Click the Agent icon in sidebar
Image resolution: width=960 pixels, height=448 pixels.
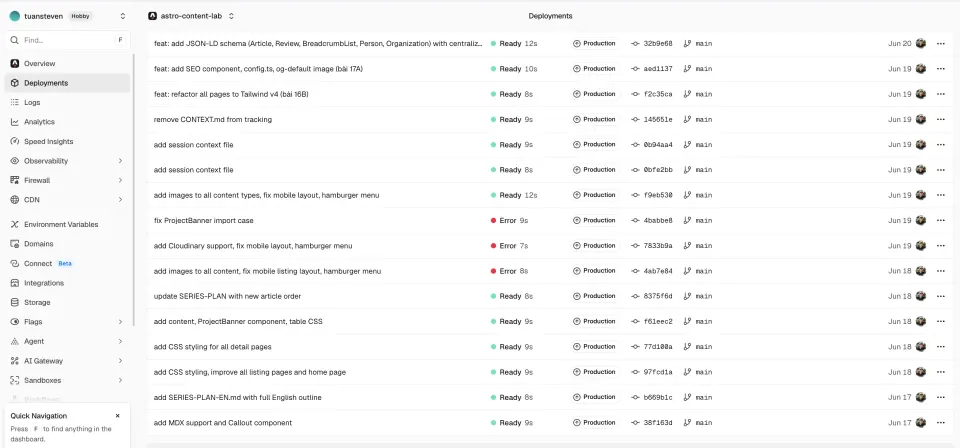click(x=15, y=342)
